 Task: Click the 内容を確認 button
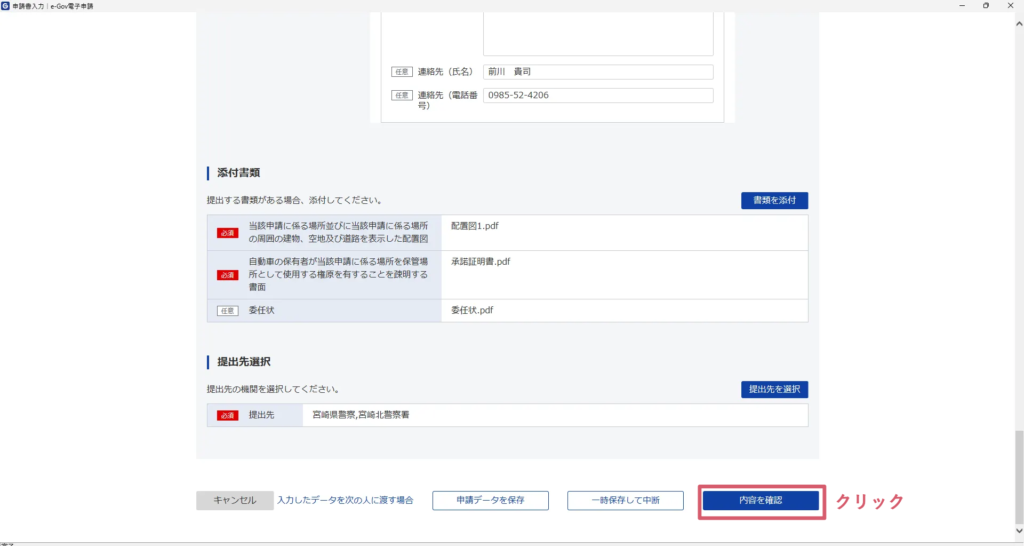click(761, 500)
